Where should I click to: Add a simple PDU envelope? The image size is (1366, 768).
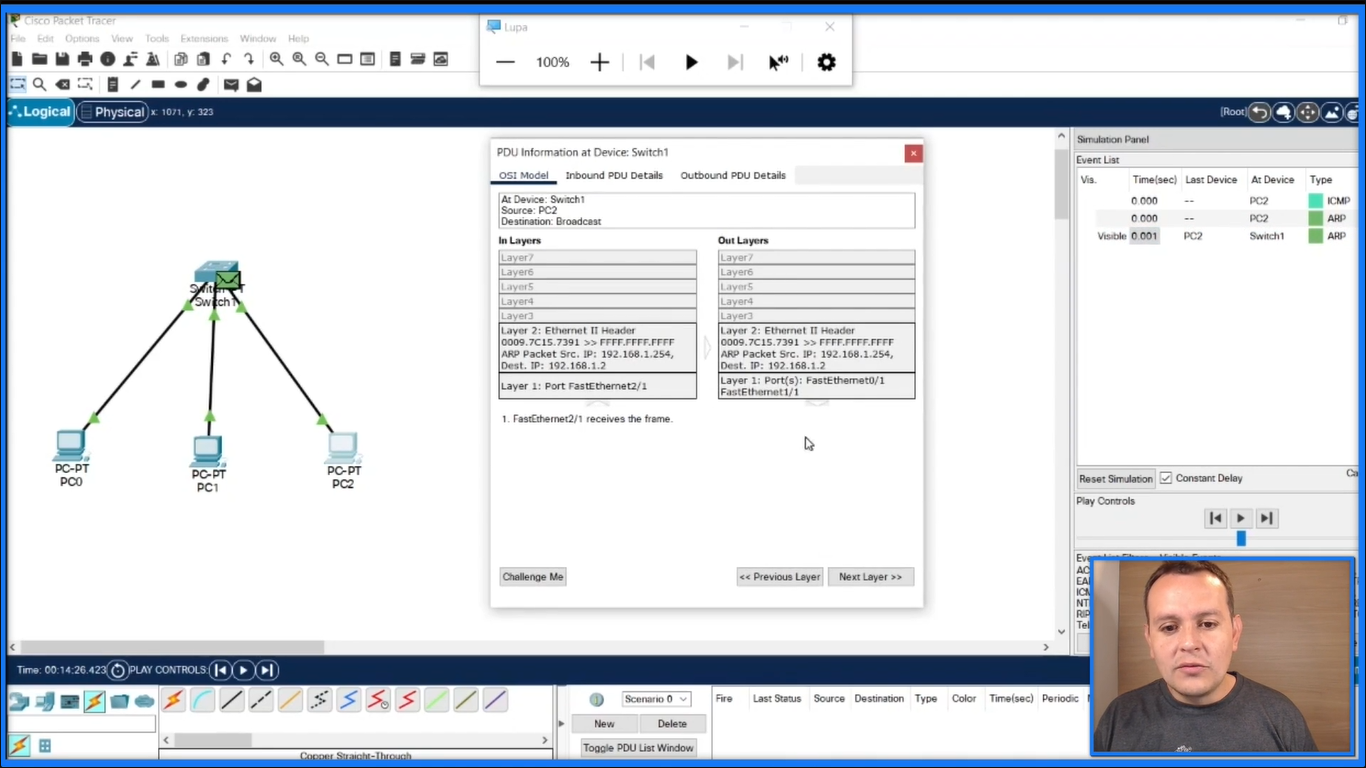point(231,85)
